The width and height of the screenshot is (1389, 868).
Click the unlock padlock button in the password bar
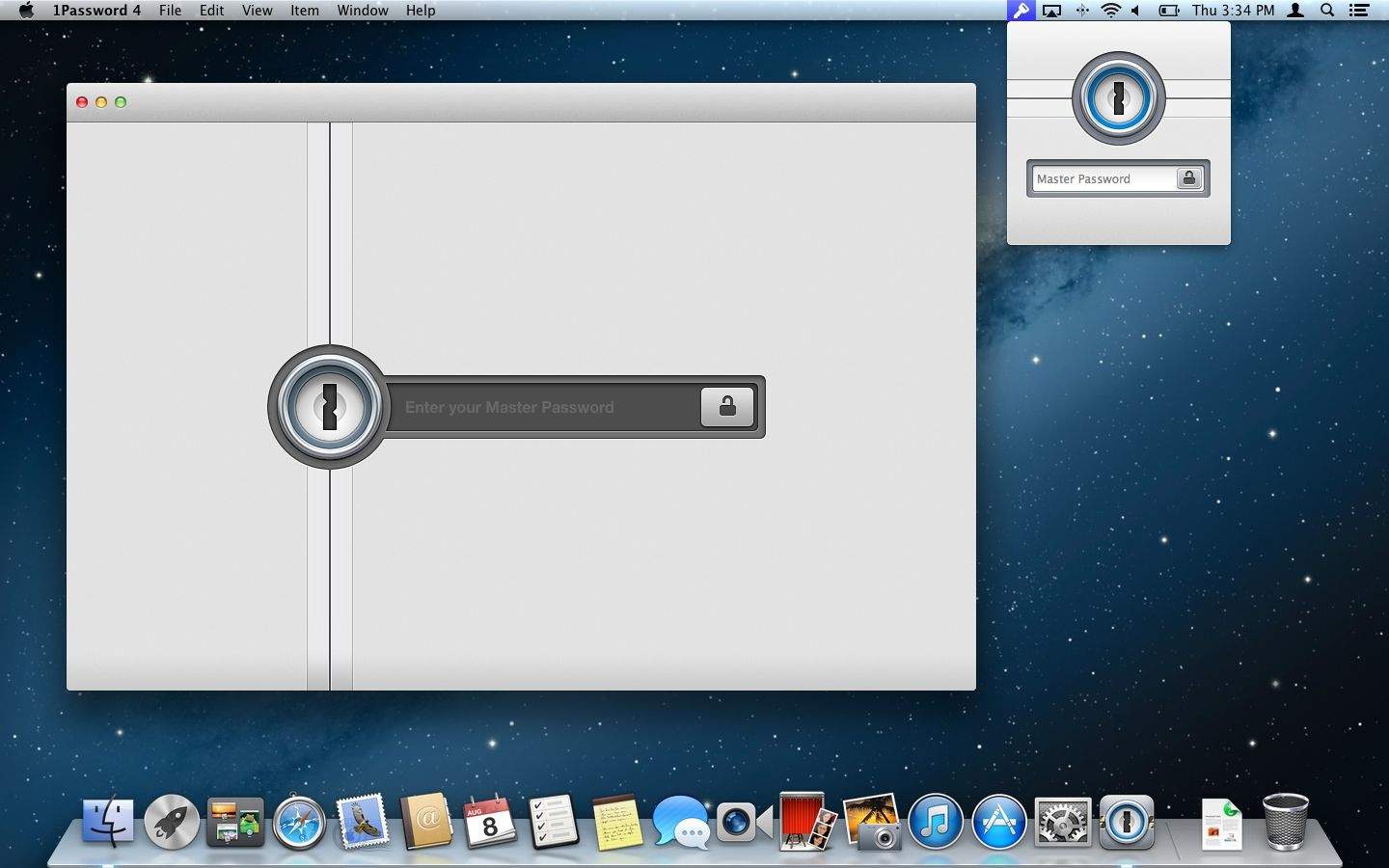(x=727, y=407)
